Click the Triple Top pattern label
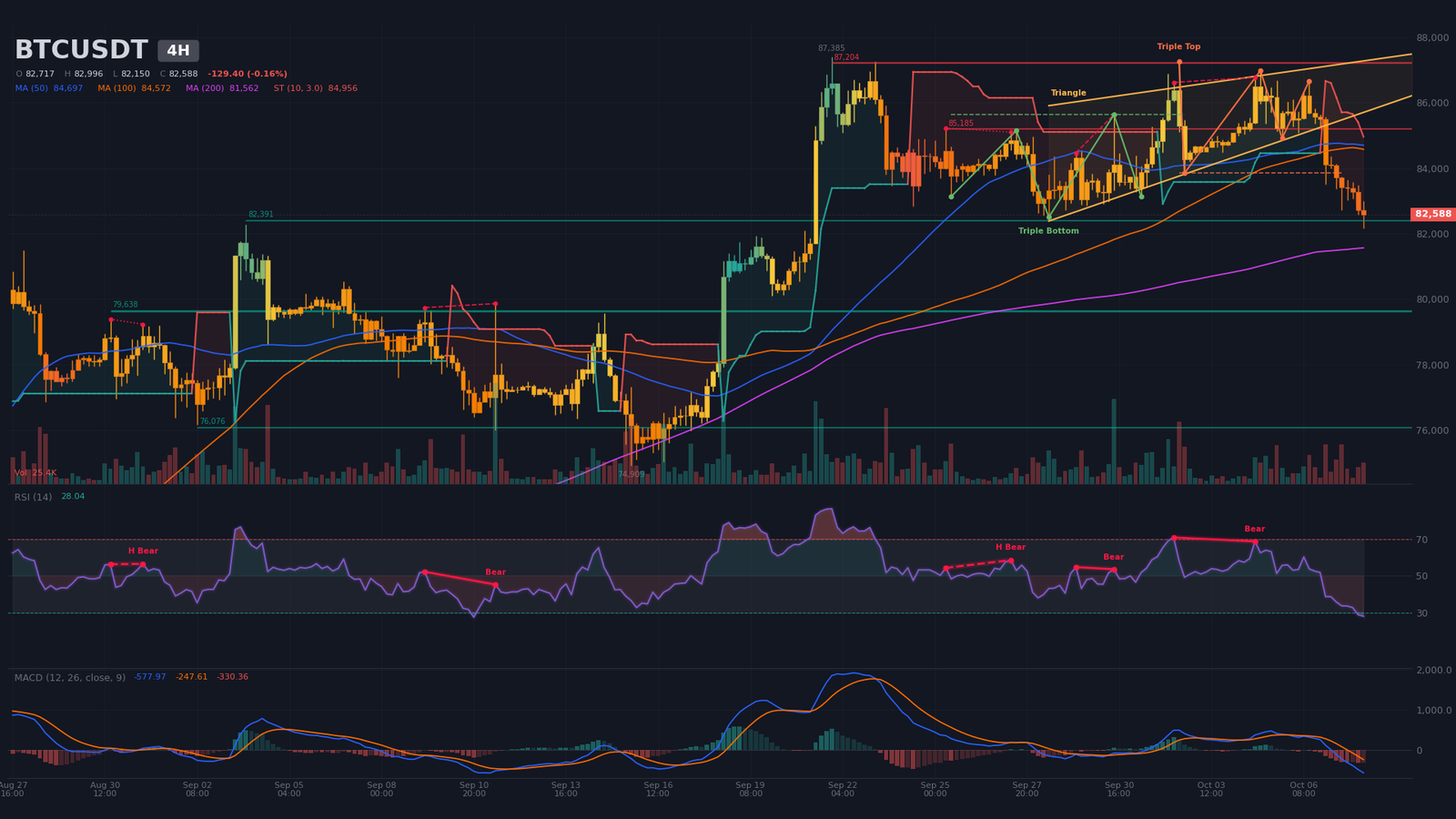 click(1178, 46)
